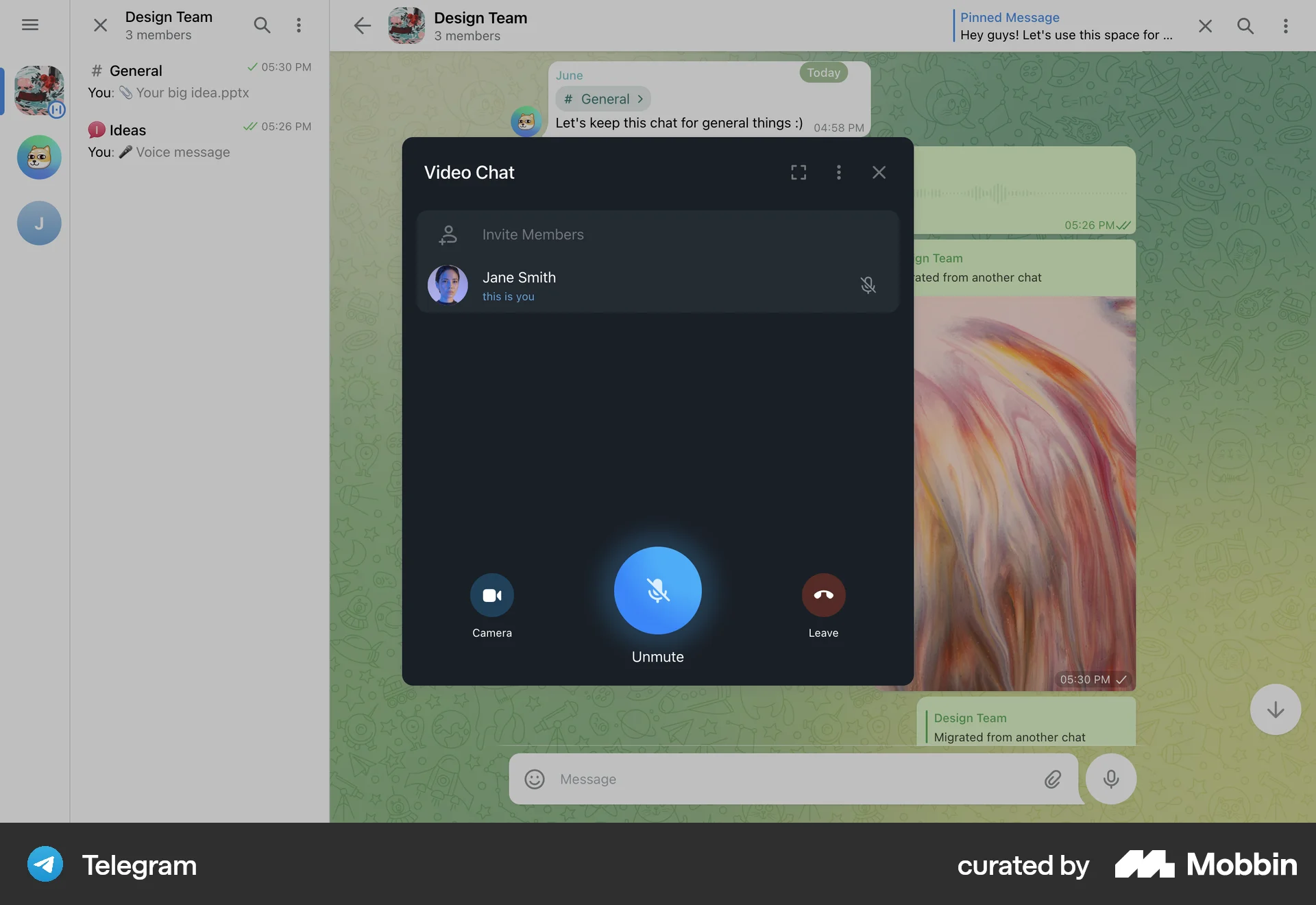Open the attachment paperclip in the message bar
1316x905 pixels.
(1053, 779)
